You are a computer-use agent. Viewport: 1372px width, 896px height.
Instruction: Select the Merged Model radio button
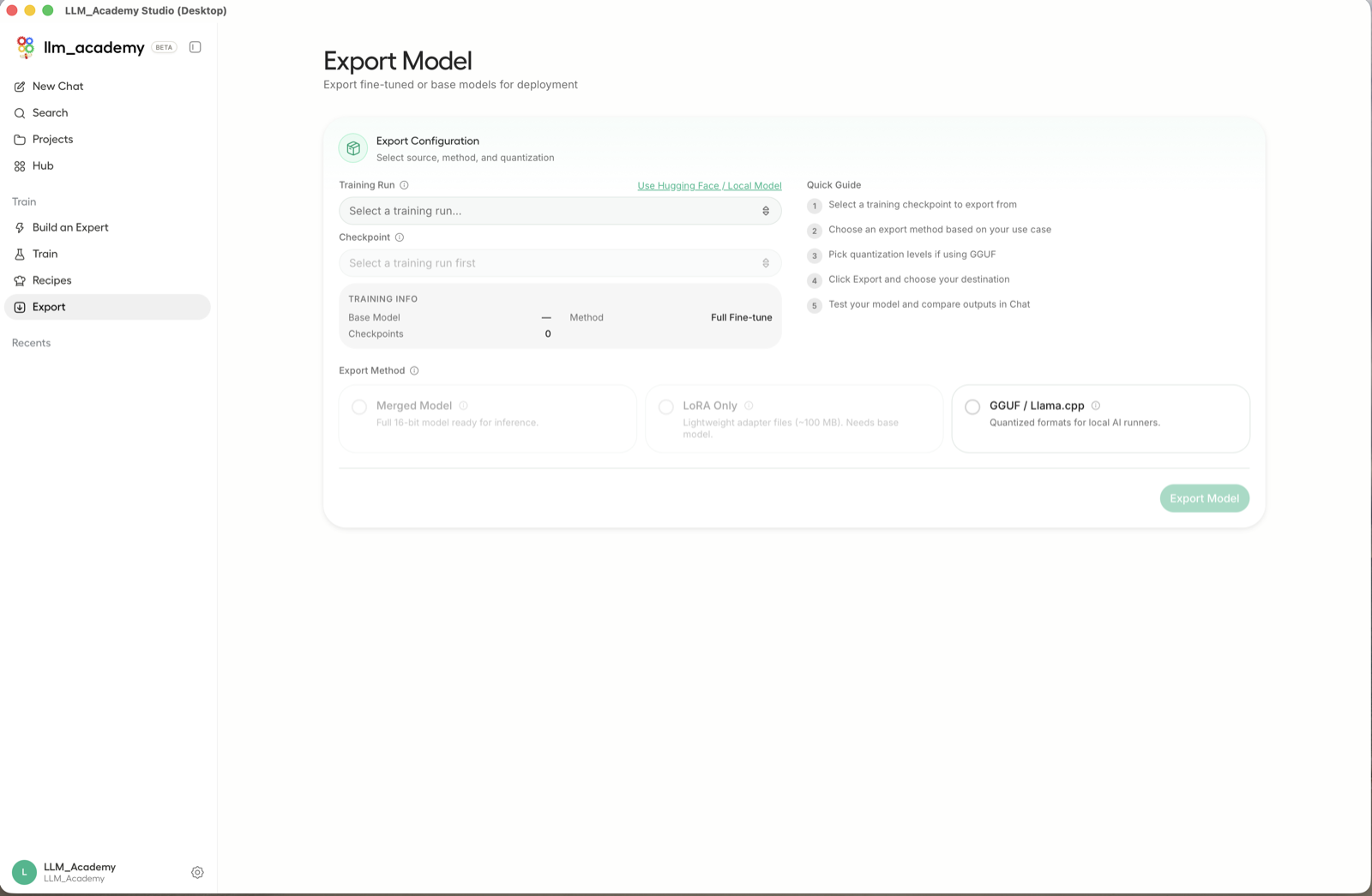pos(359,407)
